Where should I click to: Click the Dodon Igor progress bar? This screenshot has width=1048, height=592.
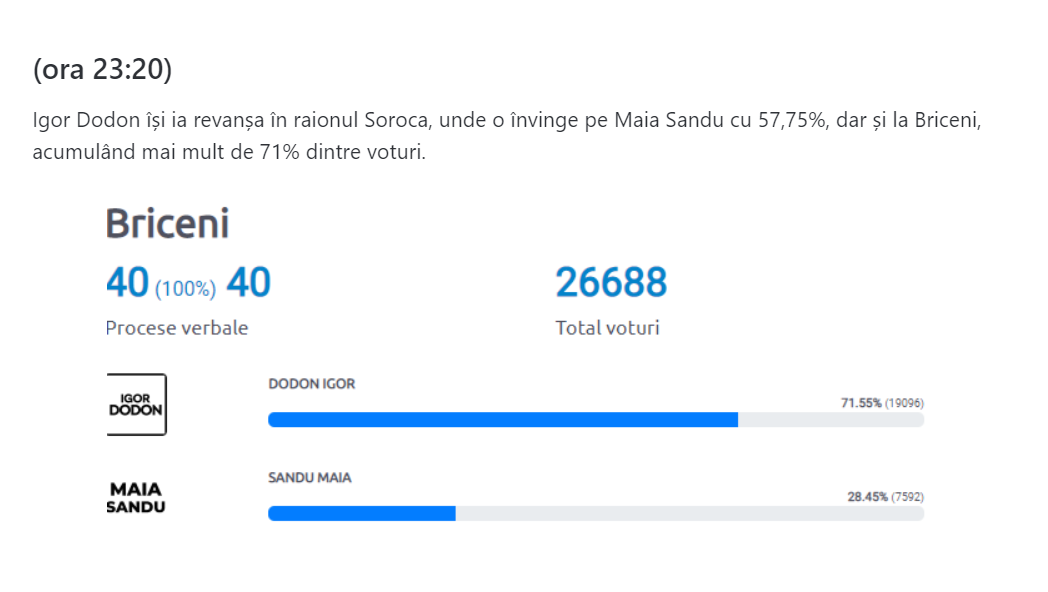pyautogui.click(x=596, y=420)
